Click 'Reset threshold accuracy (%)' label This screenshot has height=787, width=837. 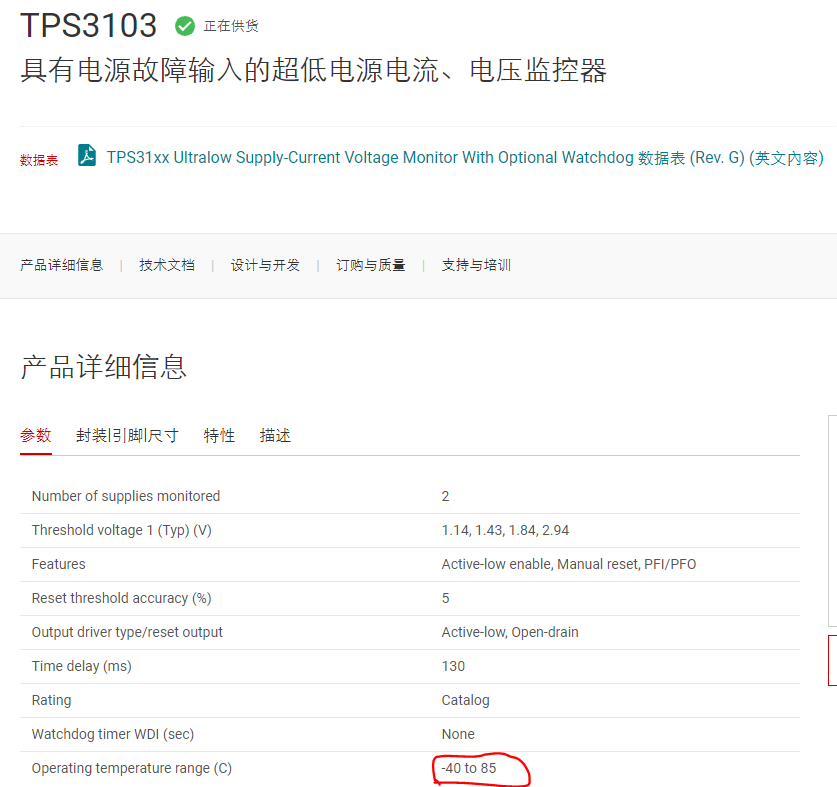122,598
